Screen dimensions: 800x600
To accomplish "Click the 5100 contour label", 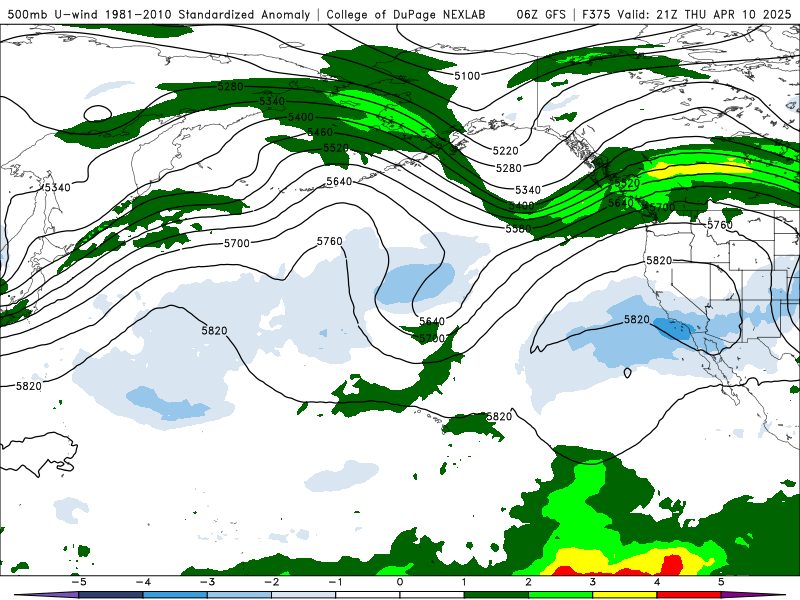I will [467, 76].
